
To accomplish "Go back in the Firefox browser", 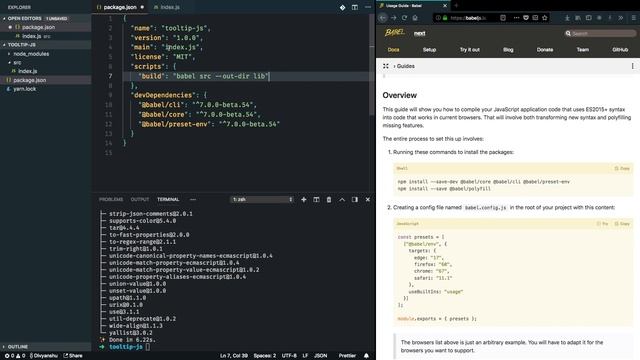I will [x=382, y=18].
